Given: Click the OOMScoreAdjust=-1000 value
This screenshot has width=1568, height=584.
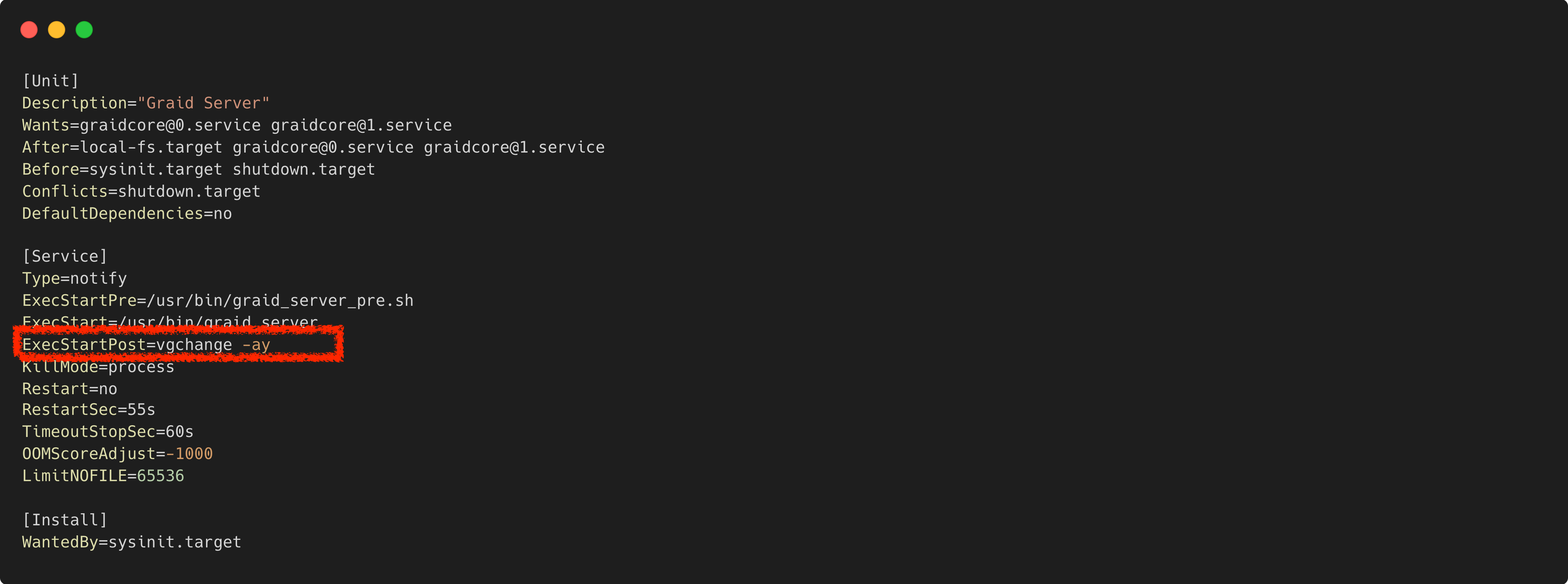Looking at the screenshot, I should tap(189, 454).
